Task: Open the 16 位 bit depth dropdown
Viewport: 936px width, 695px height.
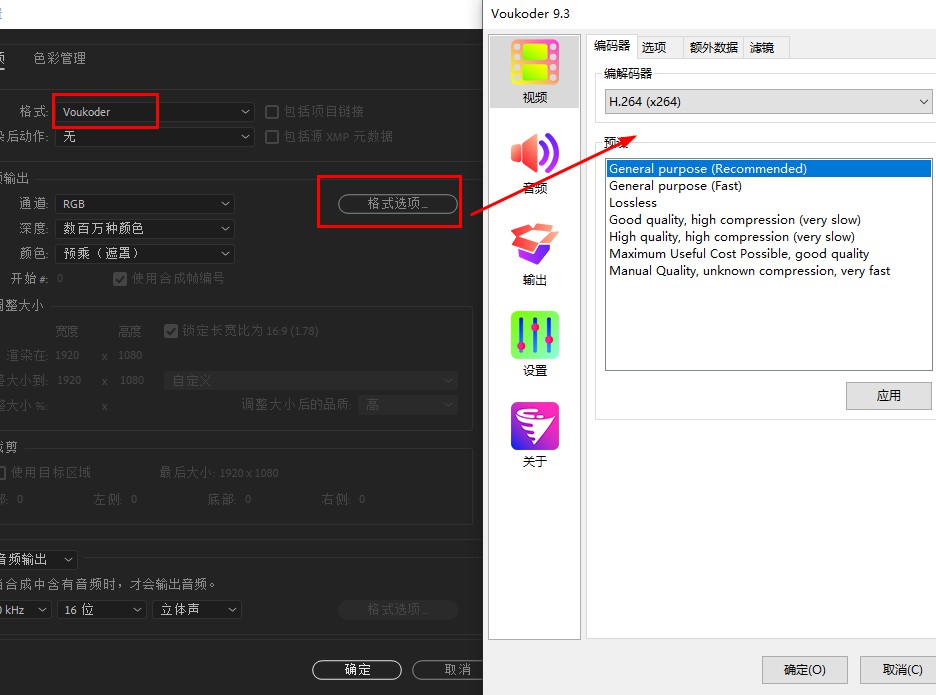Action: pos(101,610)
